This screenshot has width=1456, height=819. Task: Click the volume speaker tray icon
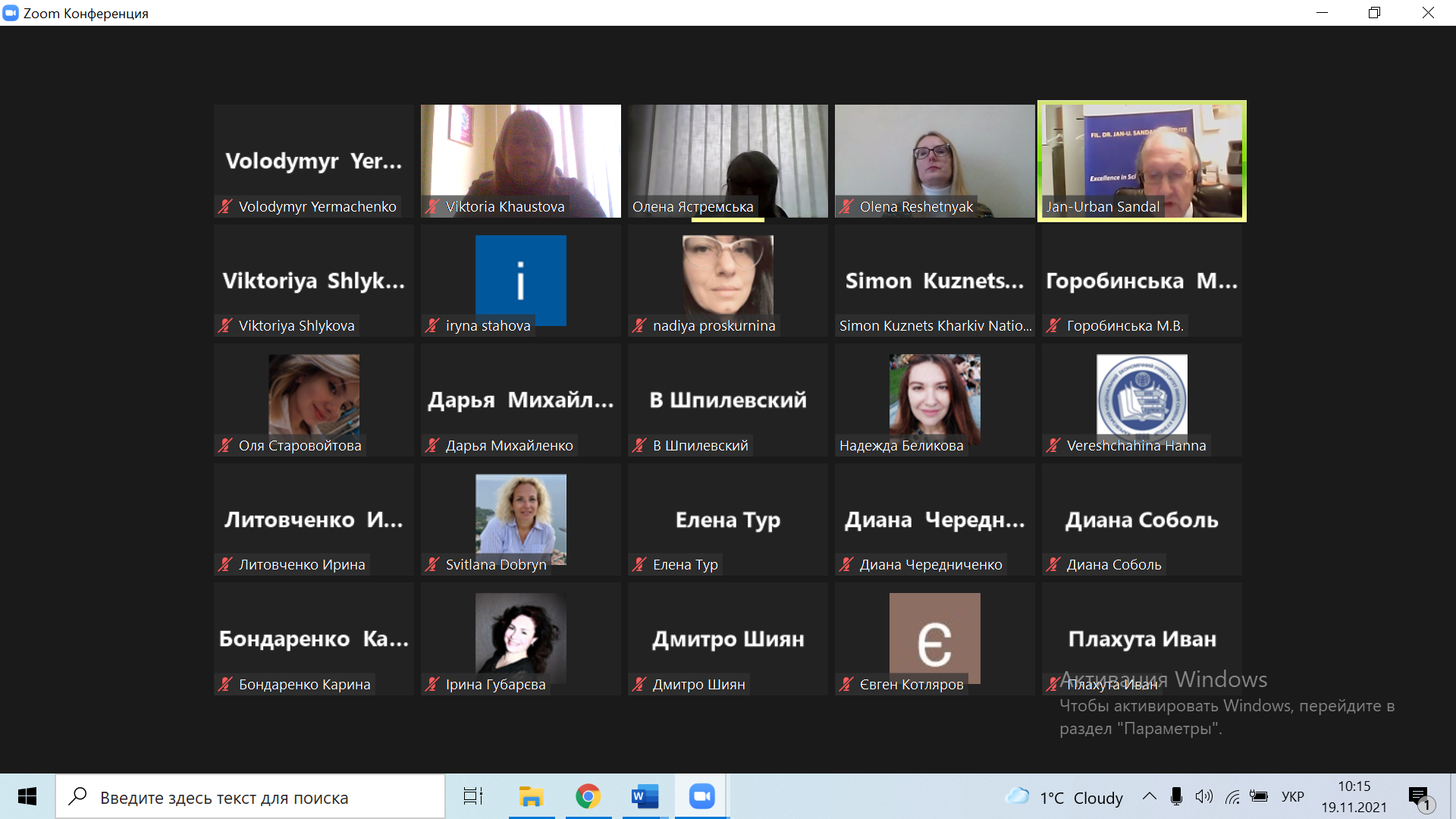[x=1203, y=796]
